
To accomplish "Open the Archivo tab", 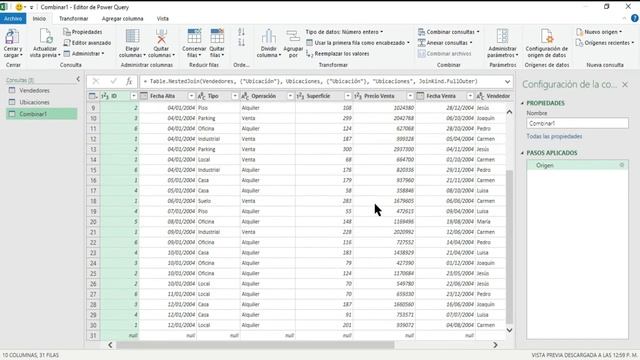I will [x=13, y=18].
